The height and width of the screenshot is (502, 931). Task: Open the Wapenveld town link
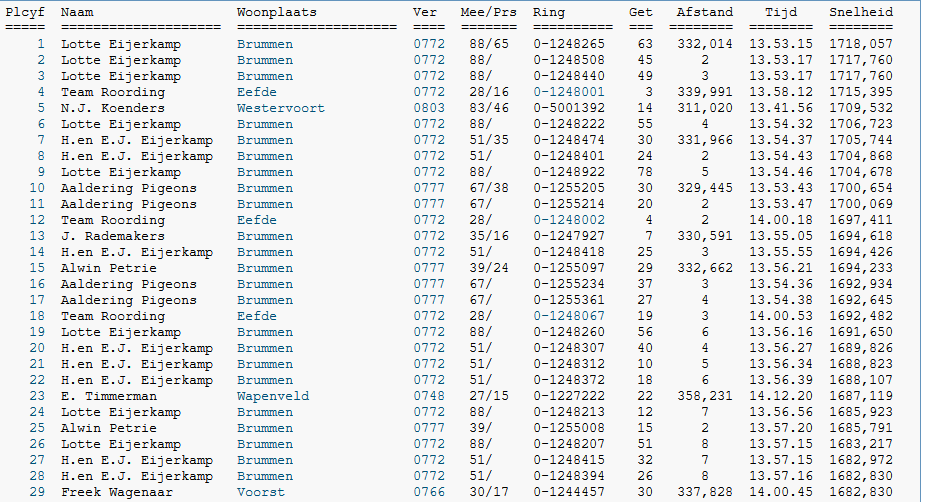pyautogui.click(x=272, y=396)
